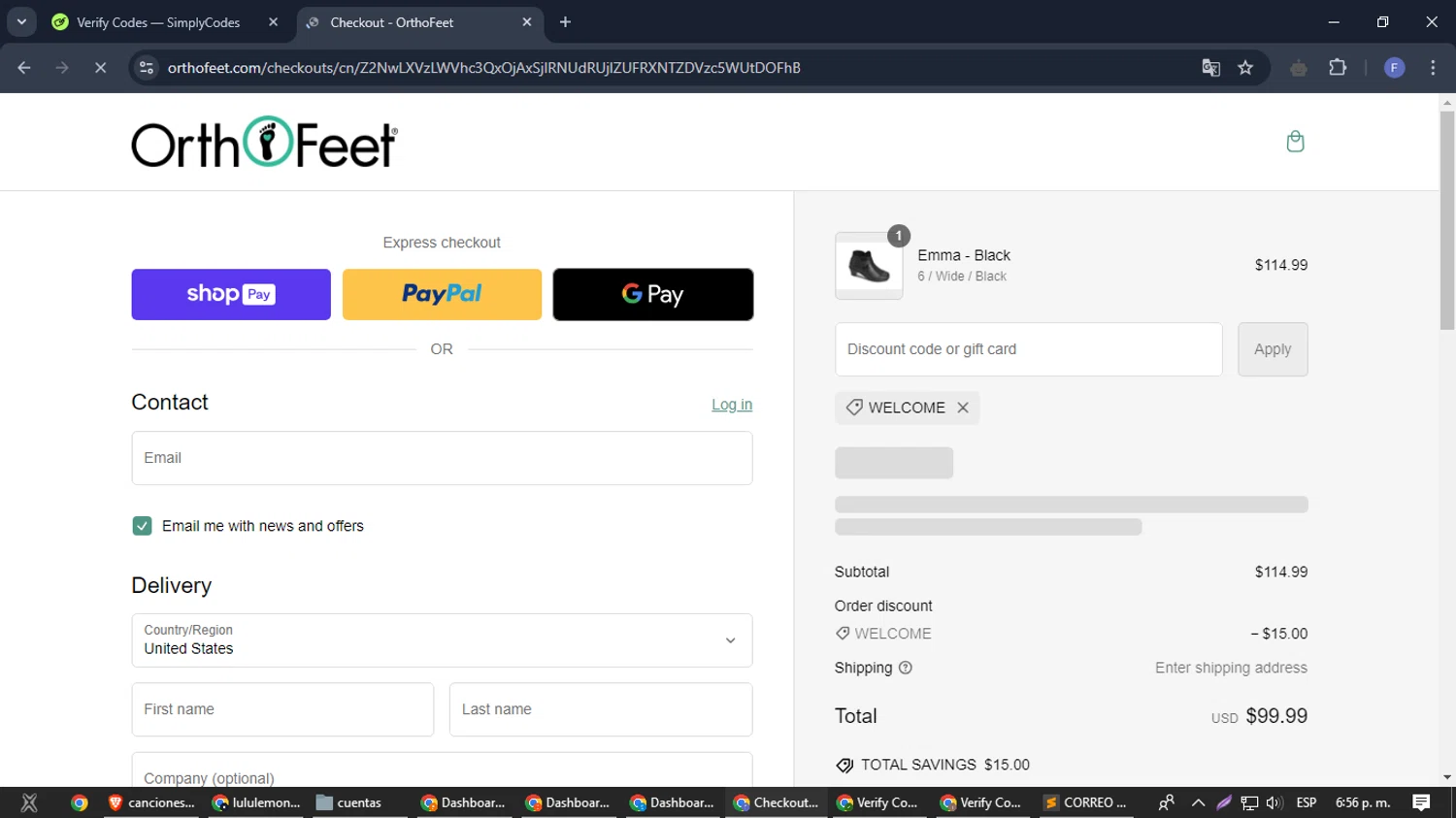Click the Log in link
The height and width of the screenshot is (818, 1456).
(x=732, y=405)
